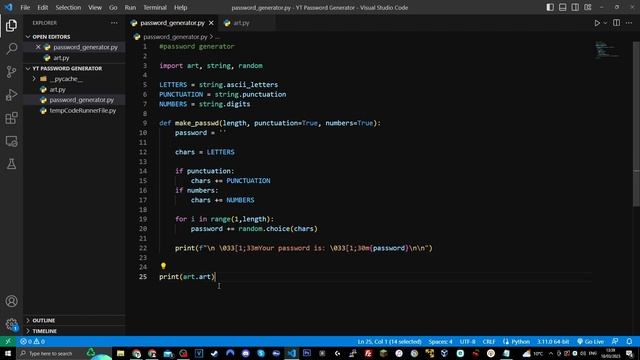
Task: Collapse the Open Editors section
Action: pyautogui.click(x=74, y=37)
